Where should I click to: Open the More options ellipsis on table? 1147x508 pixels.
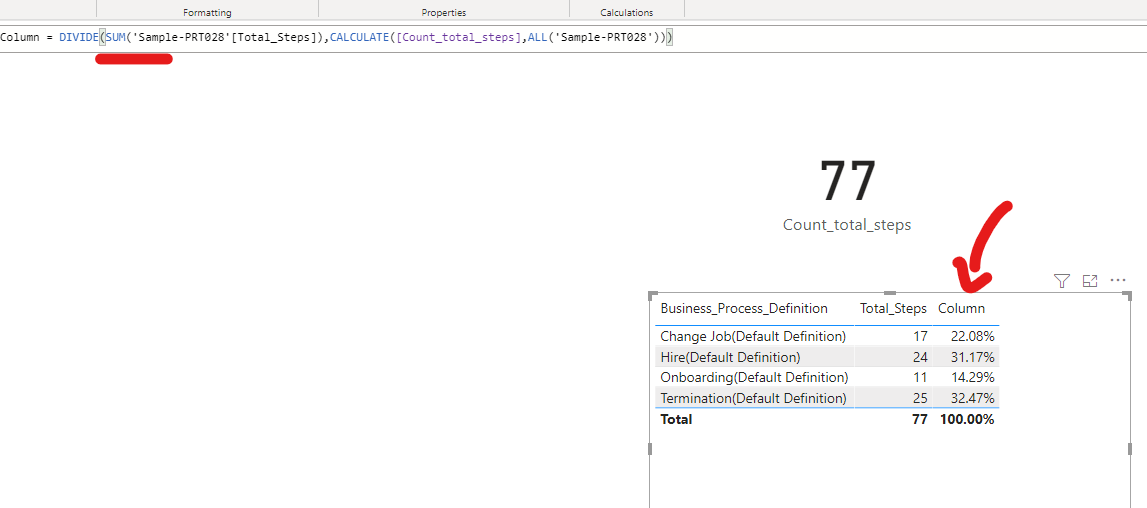coord(1118,280)
